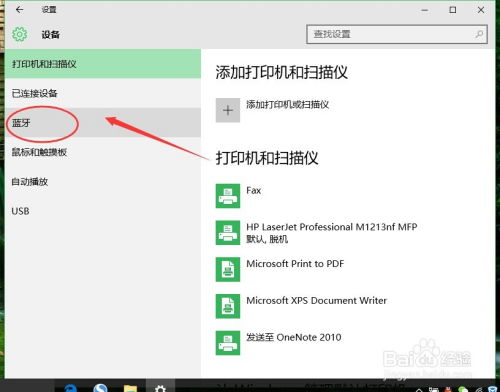Focus the 查找设置 search box
This screenshot has width=500, height=392.
(x=397, y=34)
